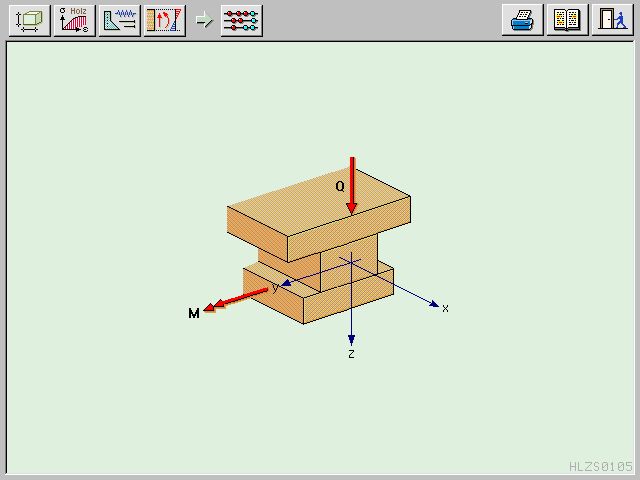Viewport: 640px width, 480px height.
Task: Select the stress diagram icon
Action: tap(164, 20)
